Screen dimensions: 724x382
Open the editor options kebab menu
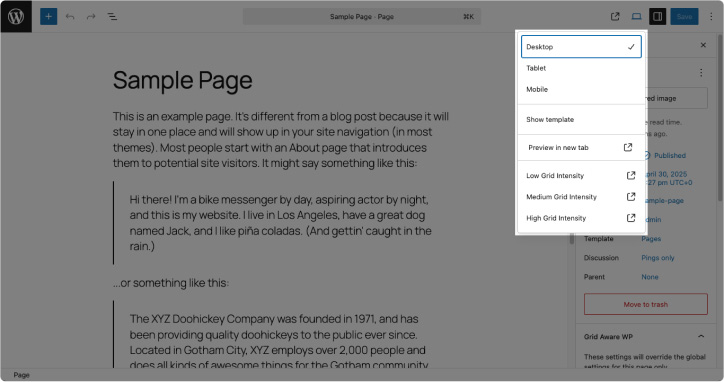pos(711,17)
